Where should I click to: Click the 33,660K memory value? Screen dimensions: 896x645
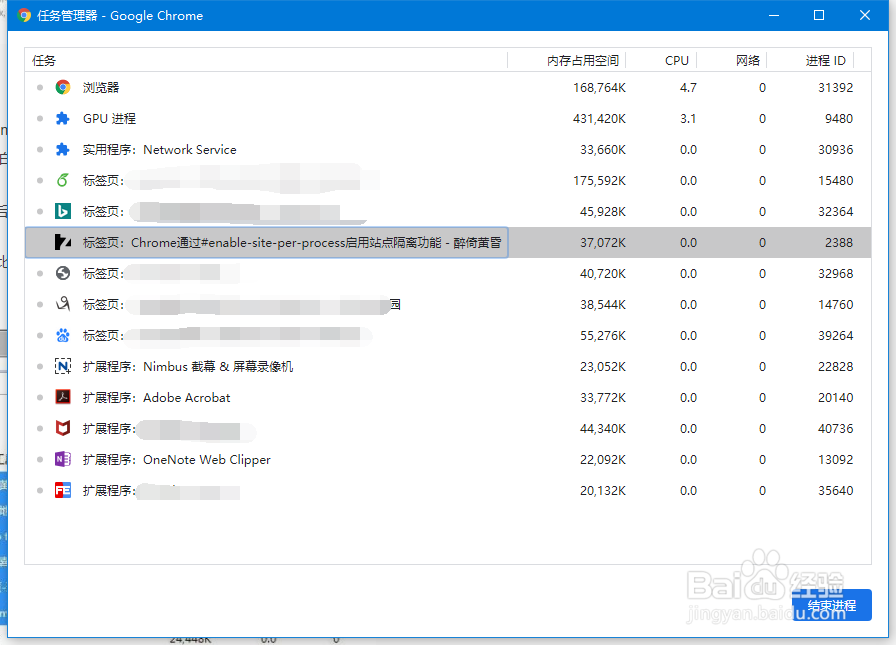pos(603,150)
